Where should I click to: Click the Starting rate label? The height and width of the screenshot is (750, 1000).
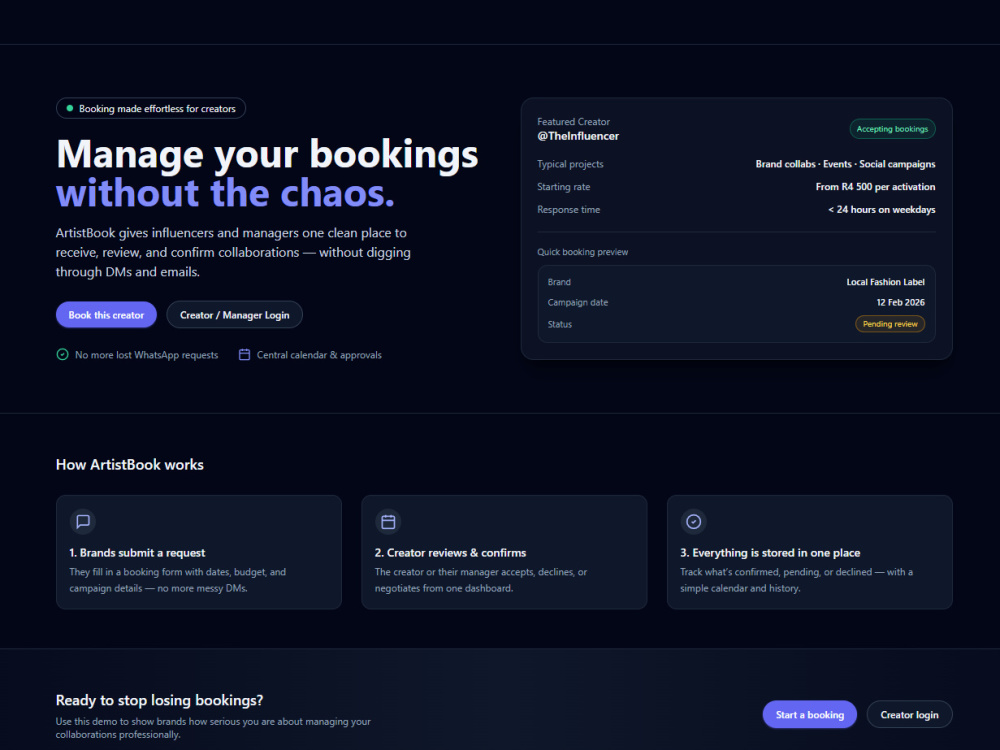coord(564,187)
